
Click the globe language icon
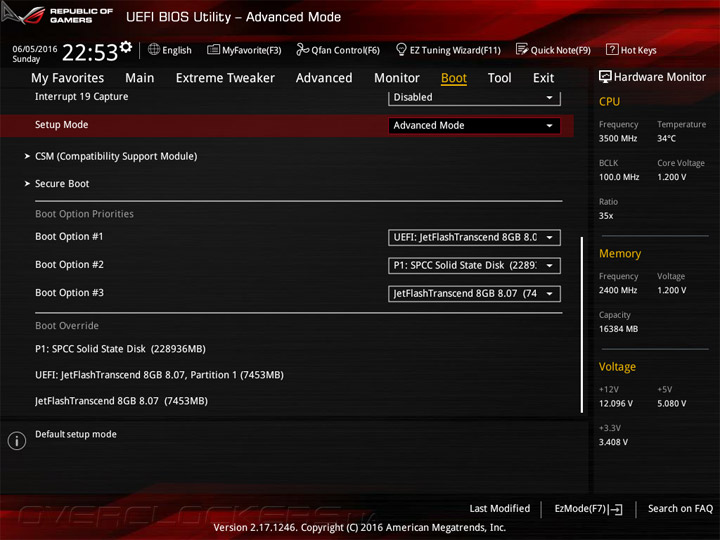(x=154, y=49)
